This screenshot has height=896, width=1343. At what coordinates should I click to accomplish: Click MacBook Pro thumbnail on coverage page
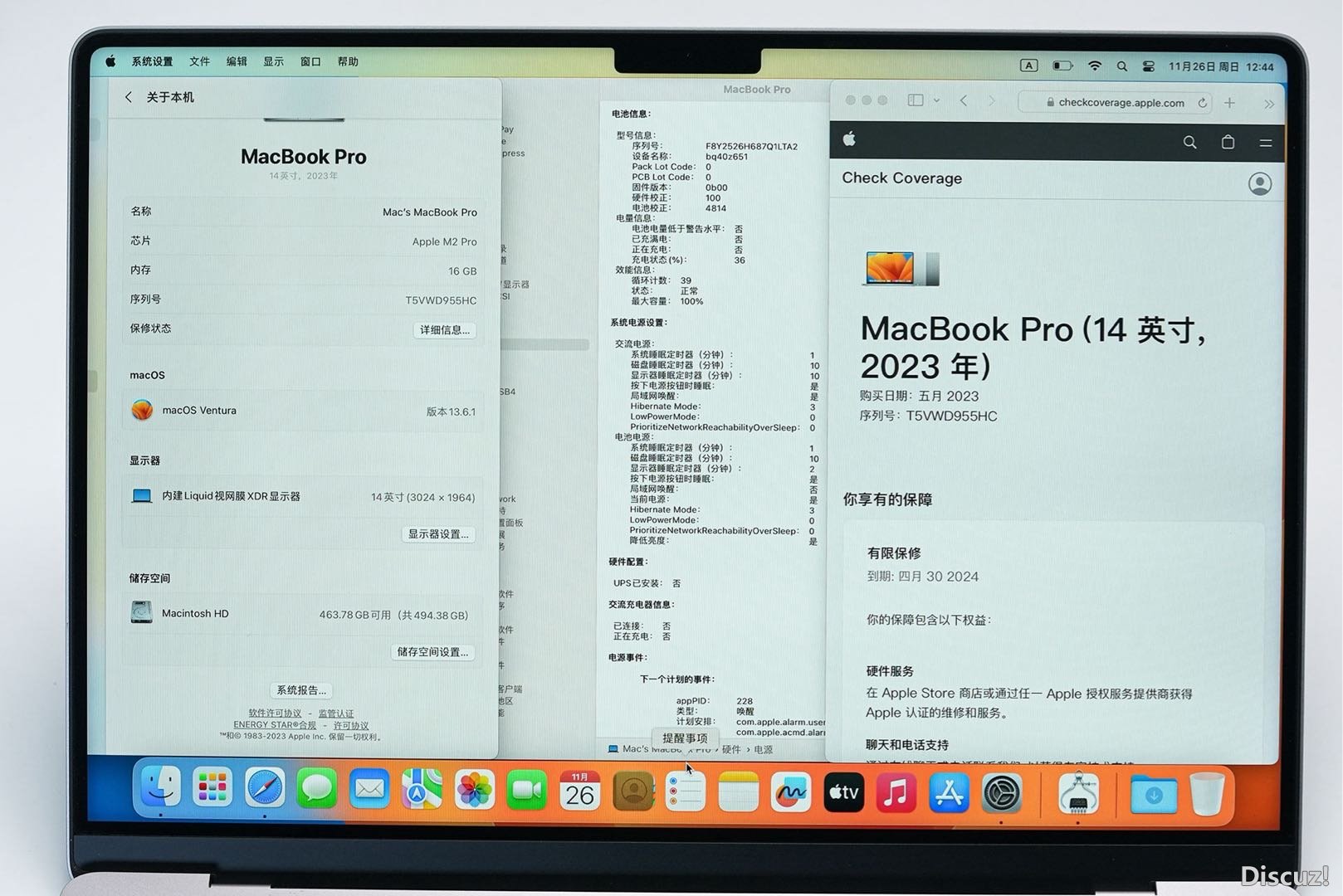[901, 269]
